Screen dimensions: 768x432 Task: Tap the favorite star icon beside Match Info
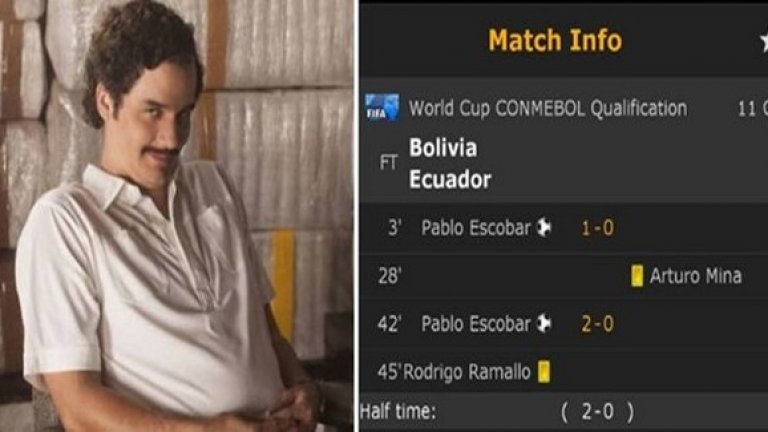[x=764, y=42]
